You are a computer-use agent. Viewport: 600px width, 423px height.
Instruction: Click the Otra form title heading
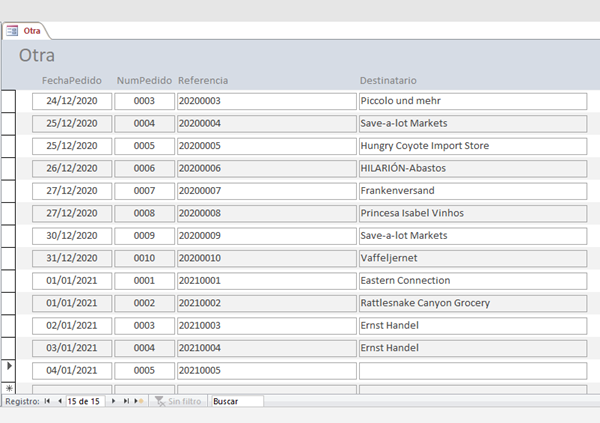(37, 56)
